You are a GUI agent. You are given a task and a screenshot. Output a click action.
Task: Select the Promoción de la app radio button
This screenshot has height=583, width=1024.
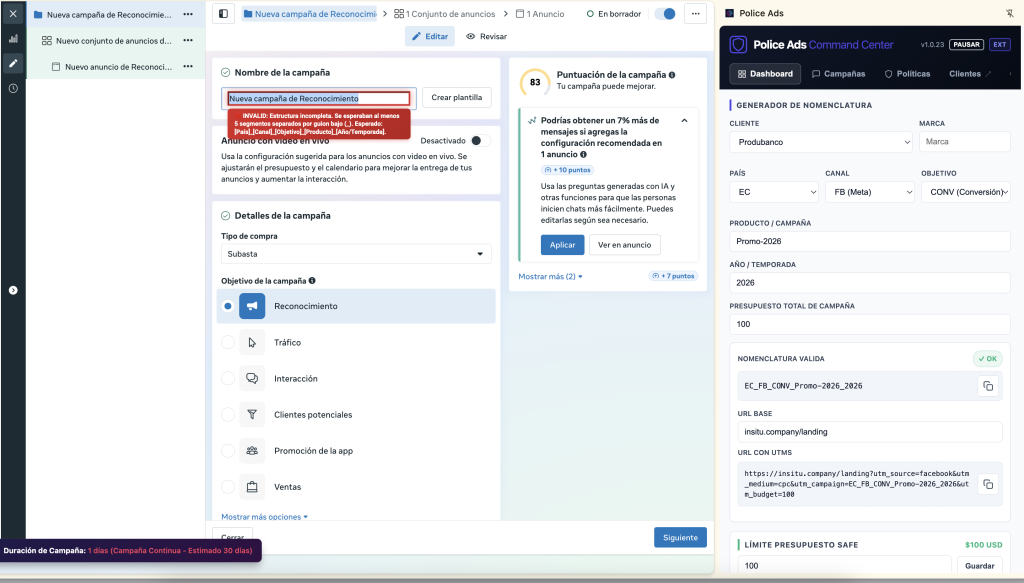[227, 450]
